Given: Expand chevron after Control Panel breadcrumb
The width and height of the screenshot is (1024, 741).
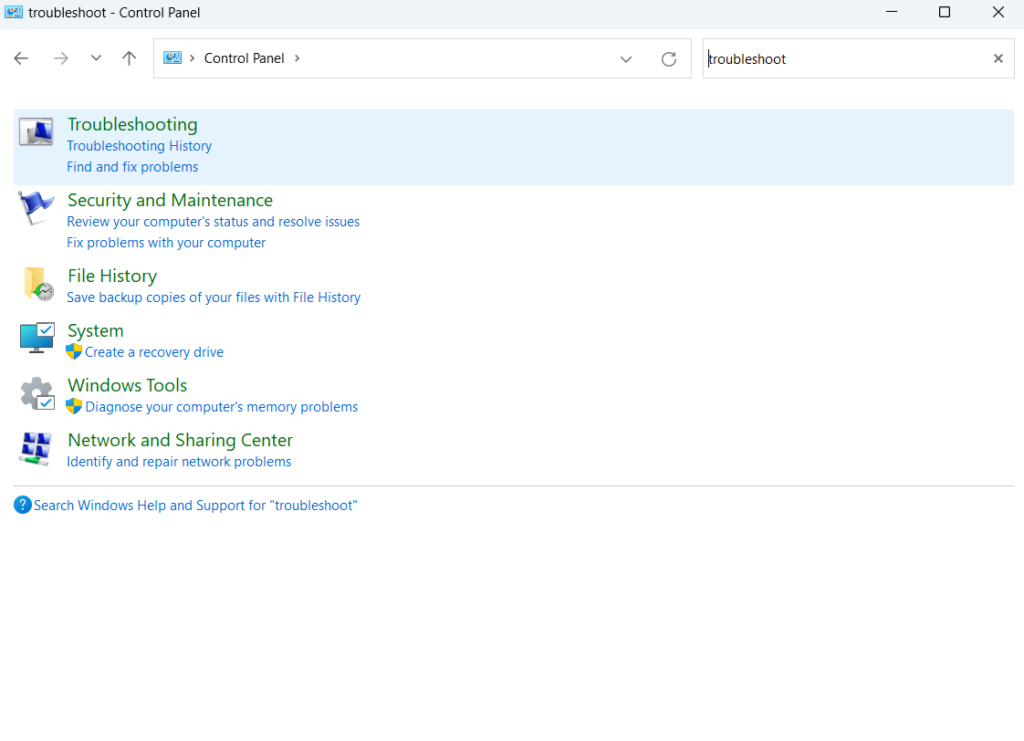Looking at the screenshot, I should pos(297,59).
